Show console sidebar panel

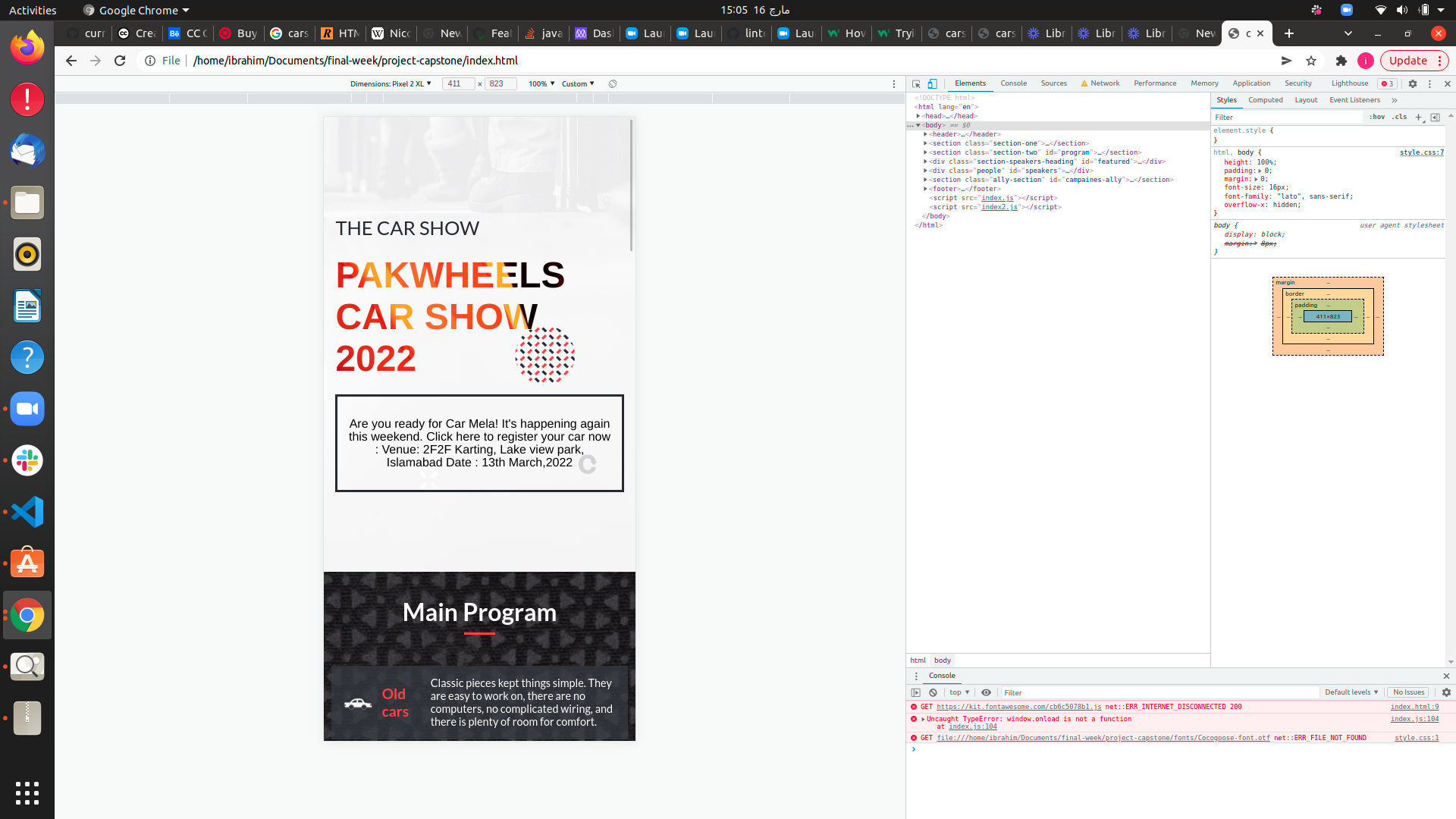point(915,692)
